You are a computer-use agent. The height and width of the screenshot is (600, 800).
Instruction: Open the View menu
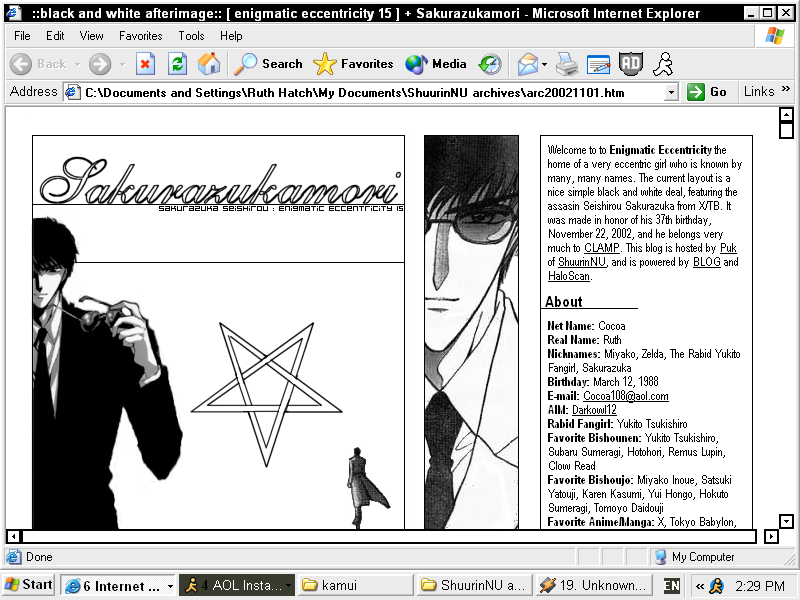click(91, 36)
